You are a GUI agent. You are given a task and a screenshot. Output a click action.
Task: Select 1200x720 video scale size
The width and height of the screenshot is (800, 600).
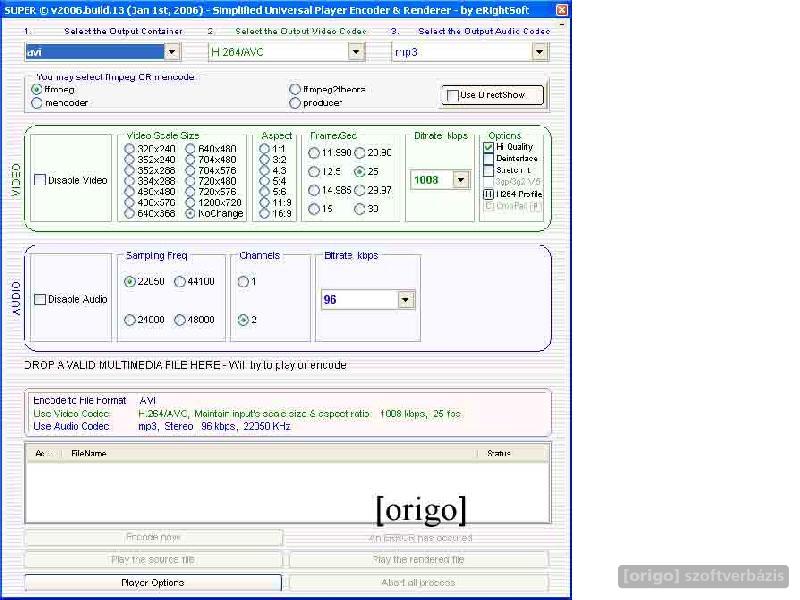[190, 203]
